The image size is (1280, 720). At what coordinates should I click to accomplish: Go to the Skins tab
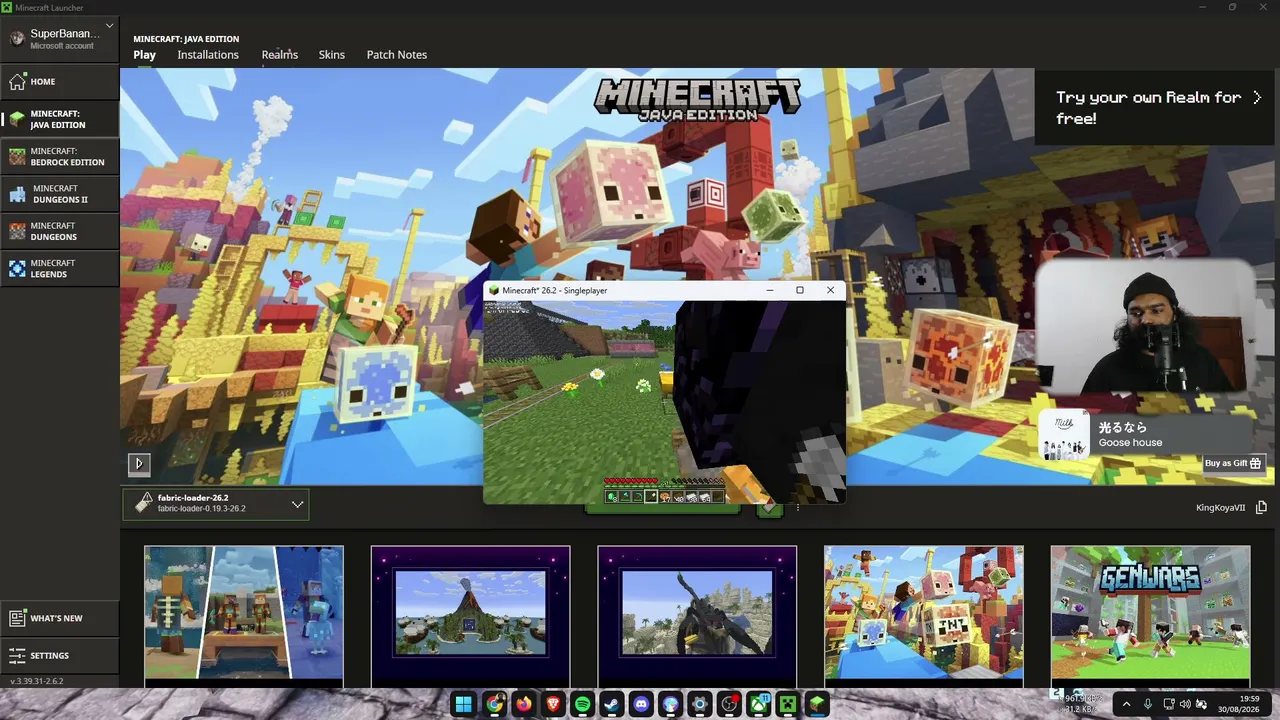pyautogui.click(x=332, y=55)
